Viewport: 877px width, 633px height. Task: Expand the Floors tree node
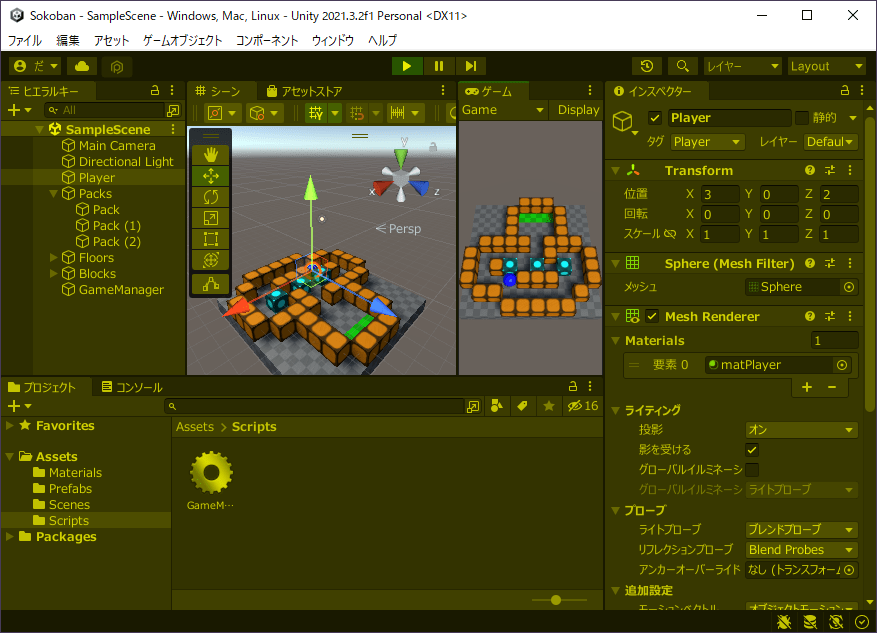coord(54,258)
